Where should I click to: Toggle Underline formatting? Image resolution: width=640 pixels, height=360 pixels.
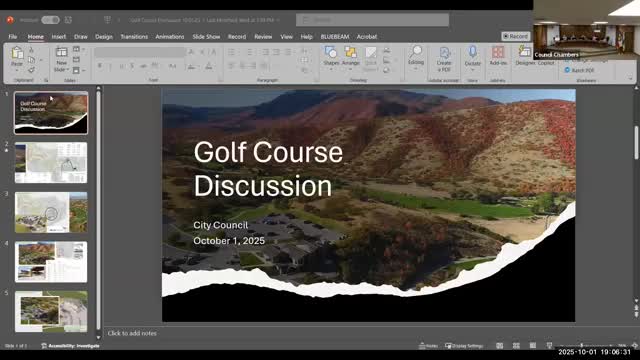121,66
